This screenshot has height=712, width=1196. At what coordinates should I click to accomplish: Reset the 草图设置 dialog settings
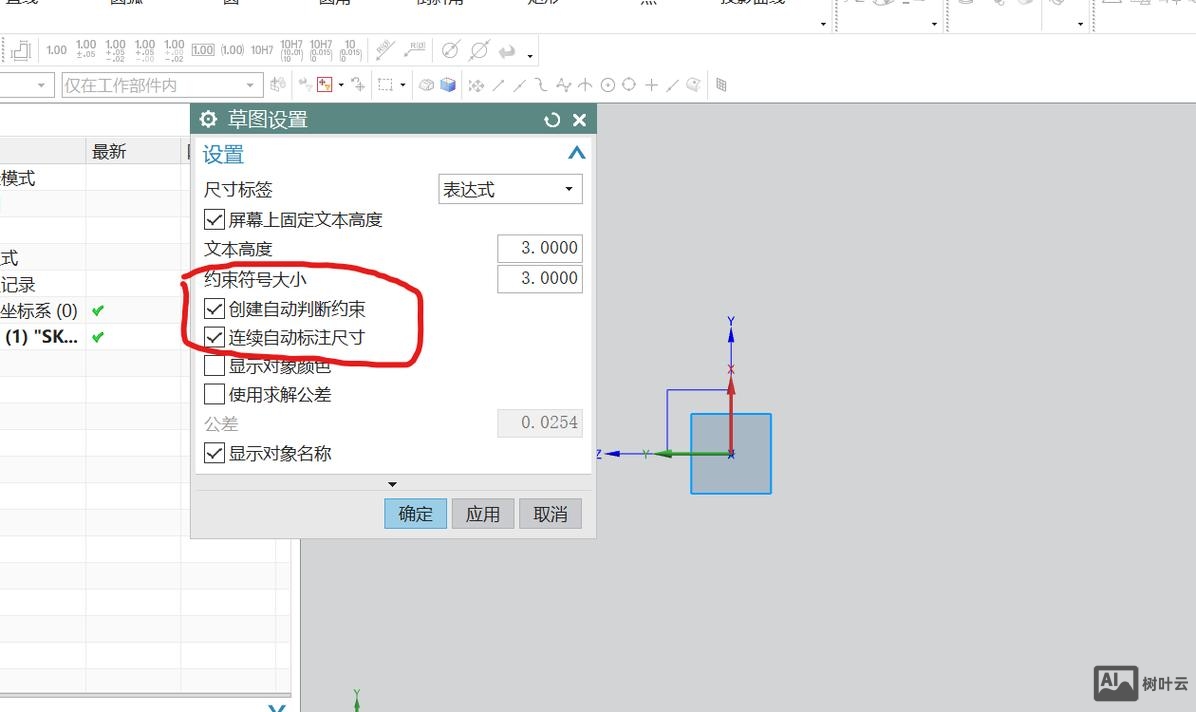[551, 119]
